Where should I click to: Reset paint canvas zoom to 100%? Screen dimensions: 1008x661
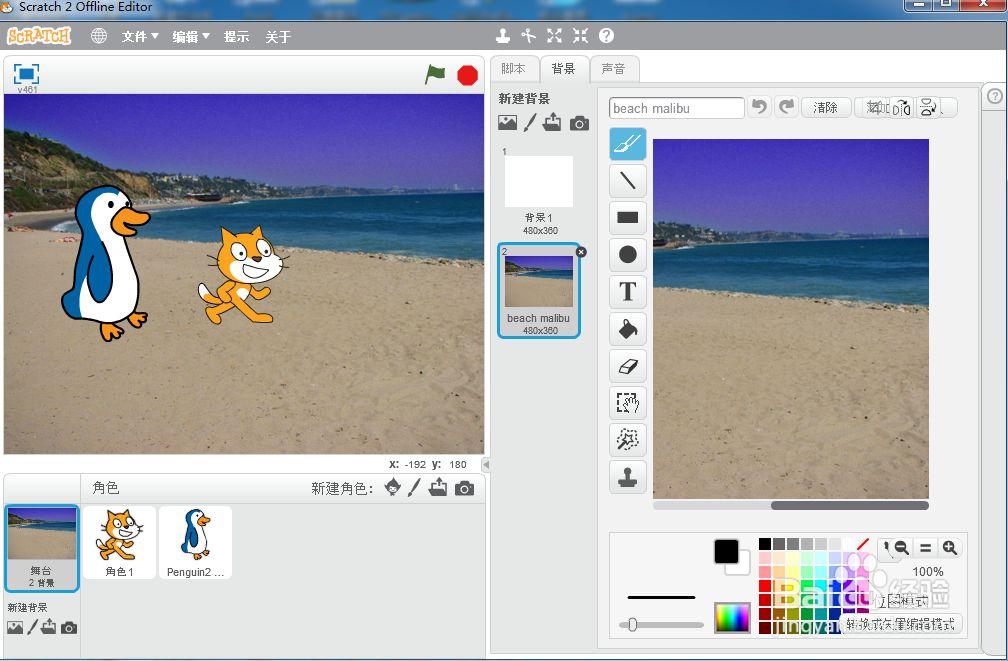(926, 548)
